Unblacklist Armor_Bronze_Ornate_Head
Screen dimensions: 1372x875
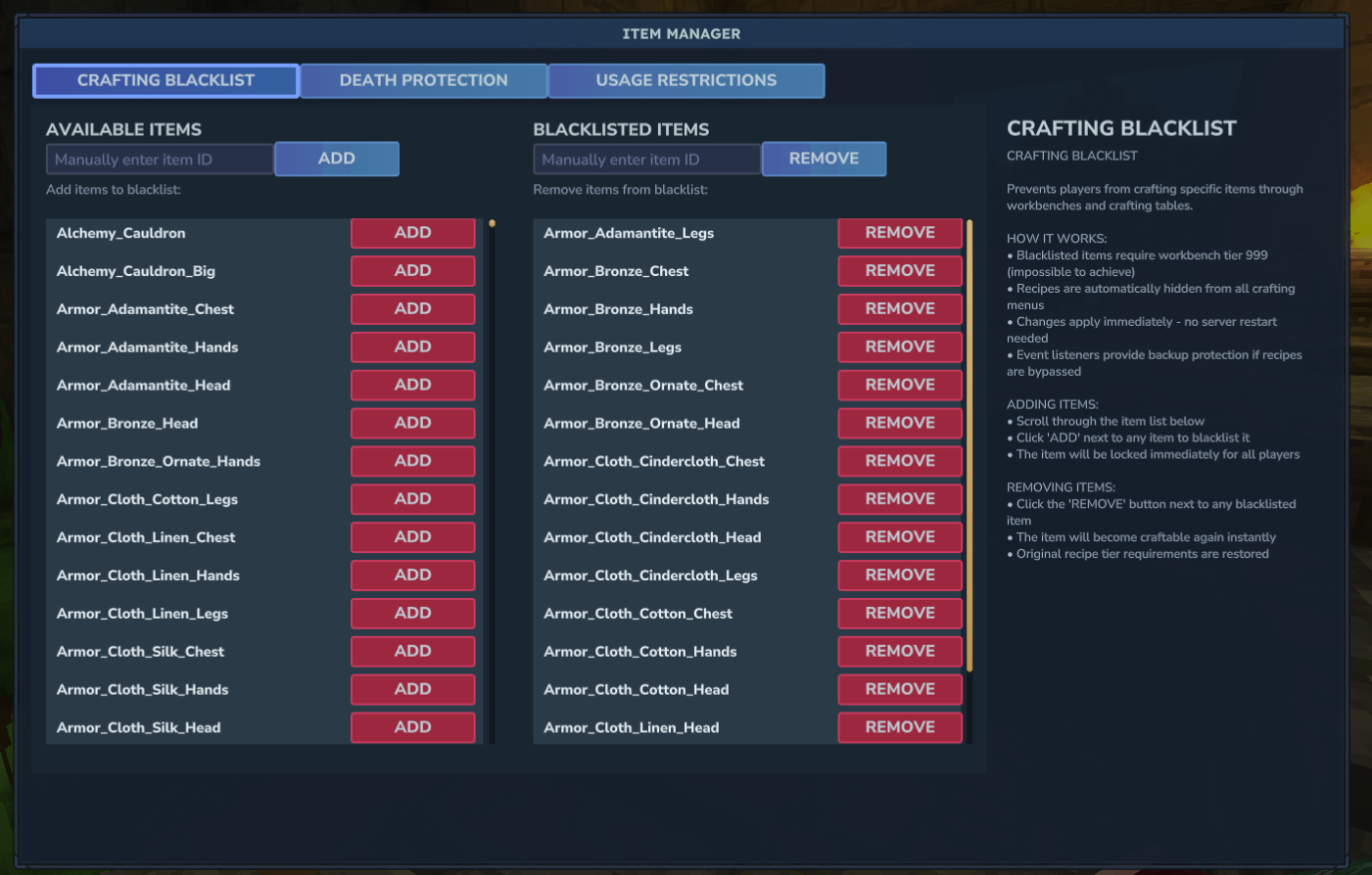tap(899, 424)
